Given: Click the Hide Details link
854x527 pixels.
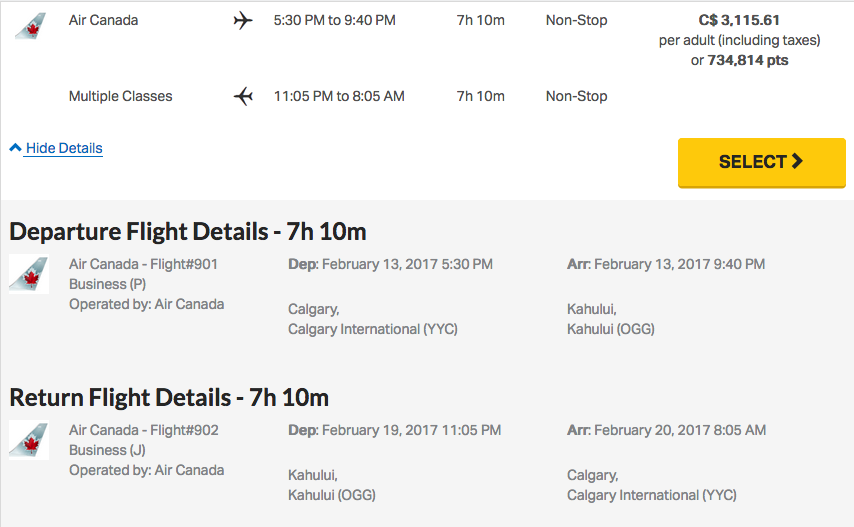Looking at the screenshot, I should [x=64, y=148].
